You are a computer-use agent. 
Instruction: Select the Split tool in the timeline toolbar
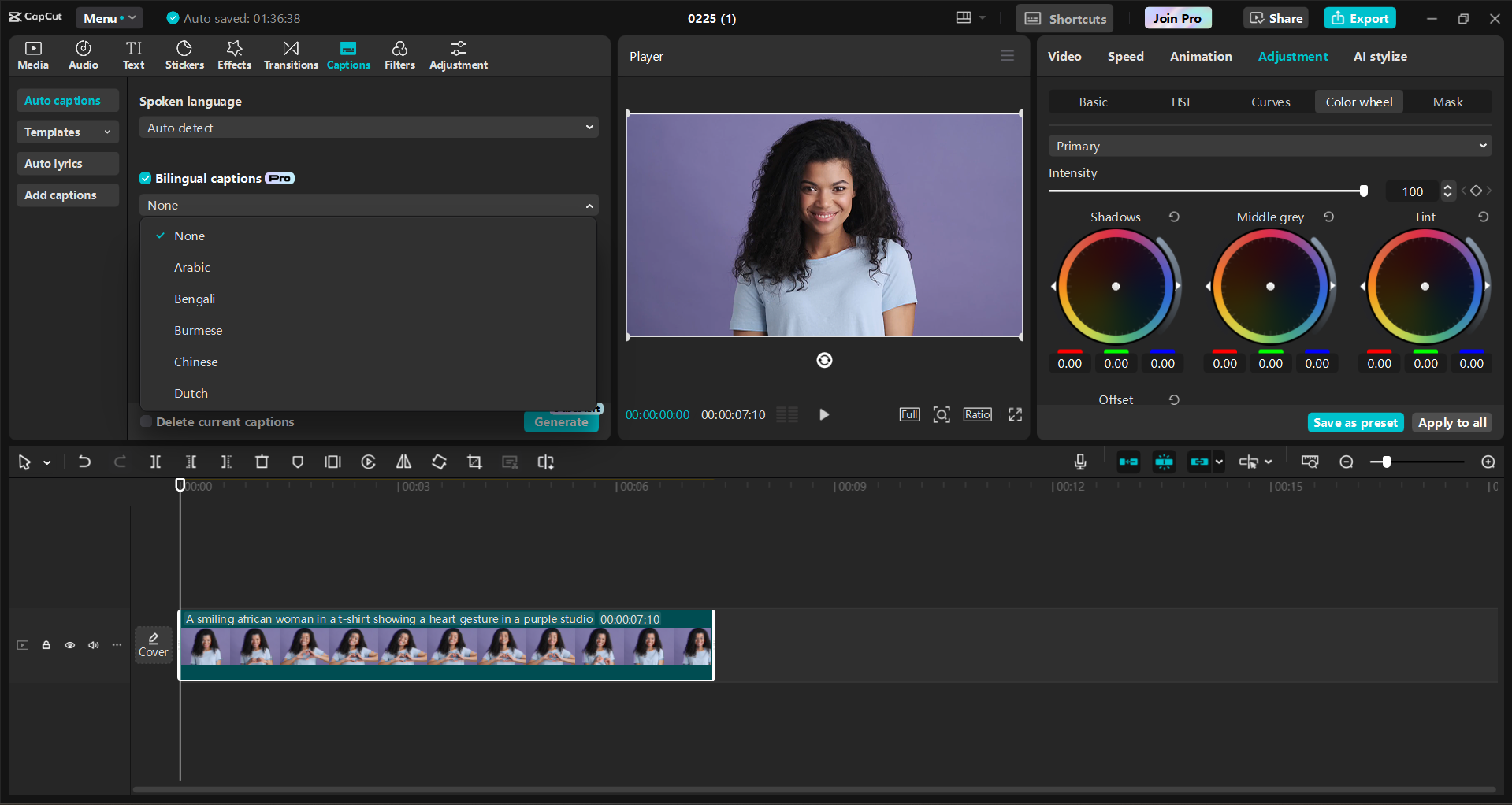click(155, 462)
